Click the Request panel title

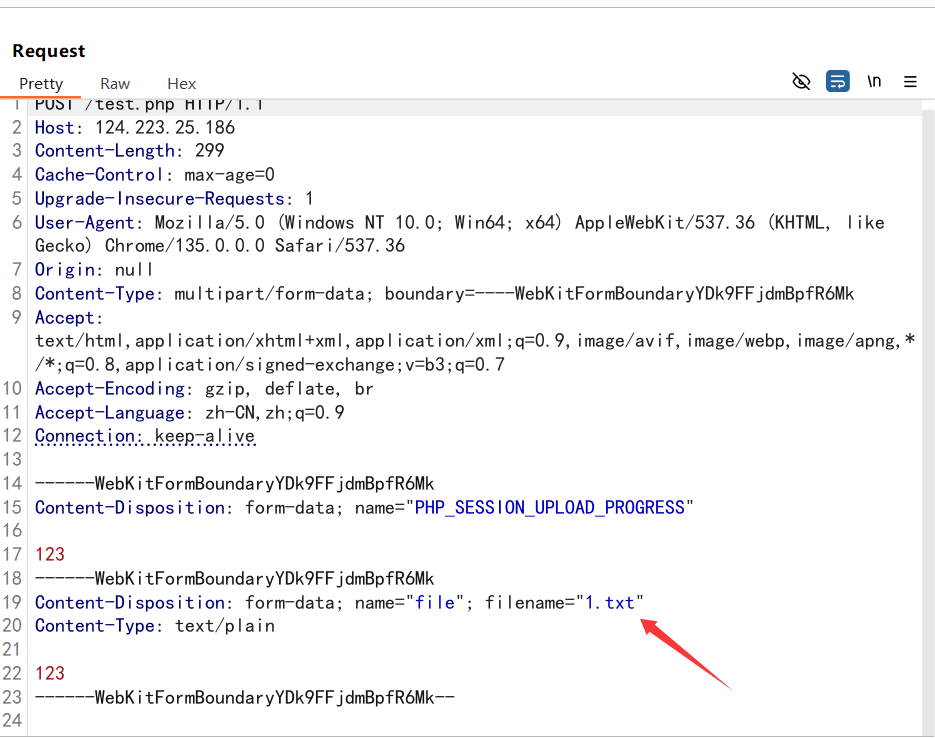[x=49, y=51]
